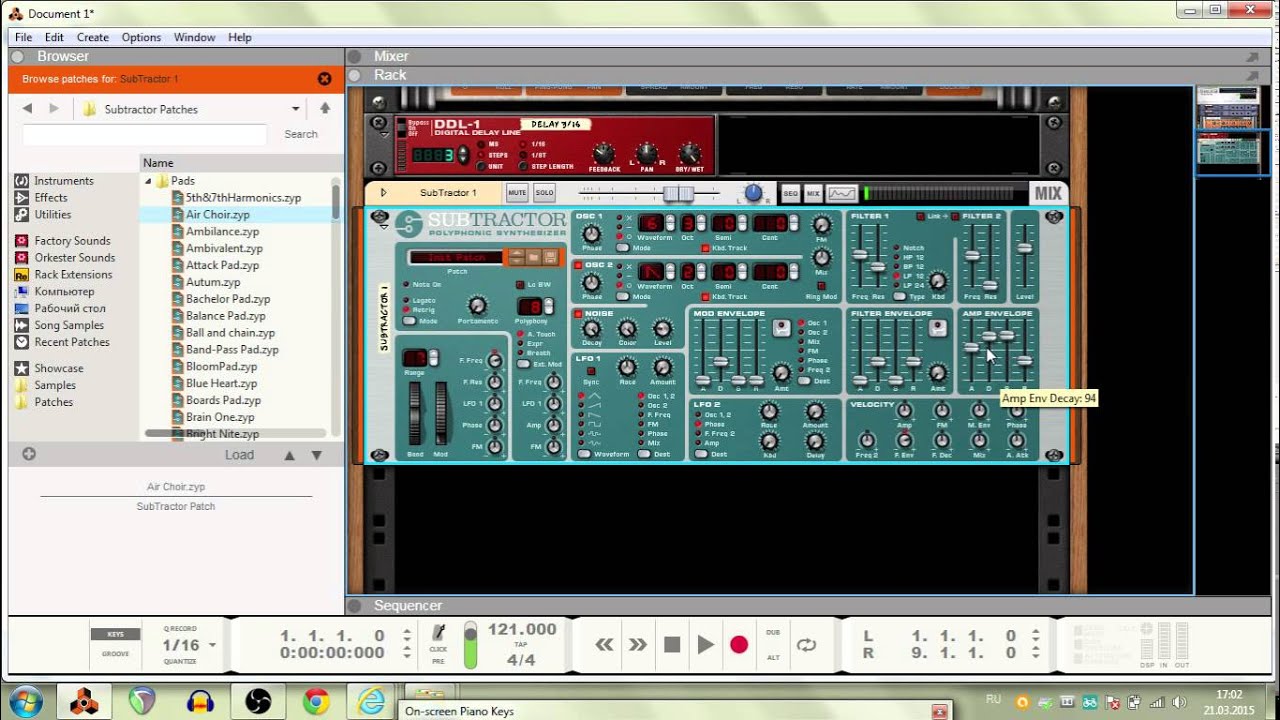Open Rack Extensions in the Browser

(63, 275)
